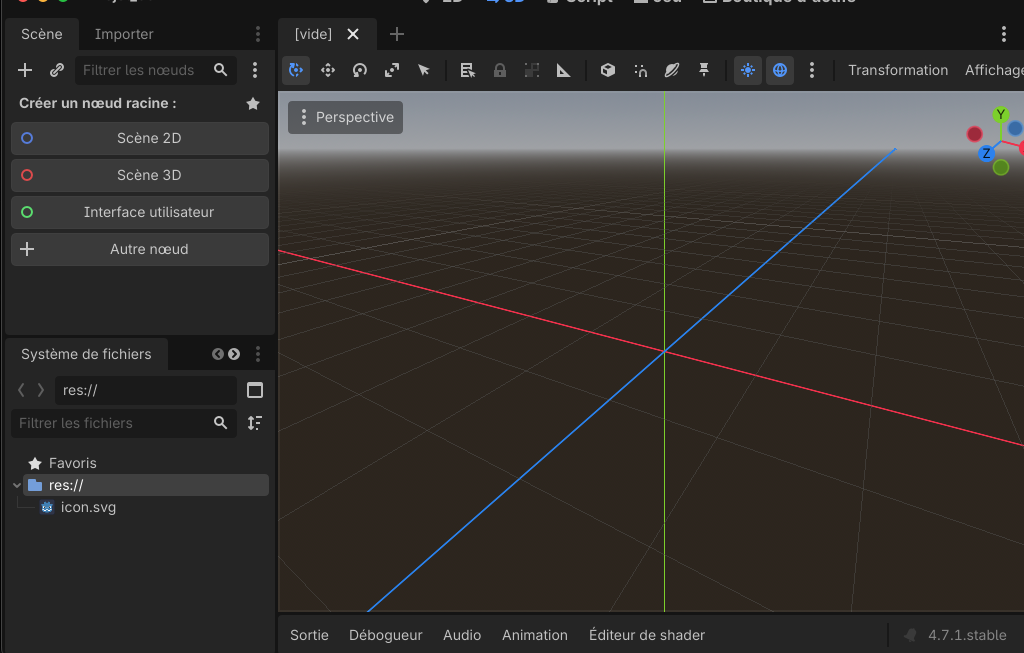The width and height of the screenshot is (1024, 653).
Task: Collapse the res:// folder tree
Action: (x=17, y=485)
